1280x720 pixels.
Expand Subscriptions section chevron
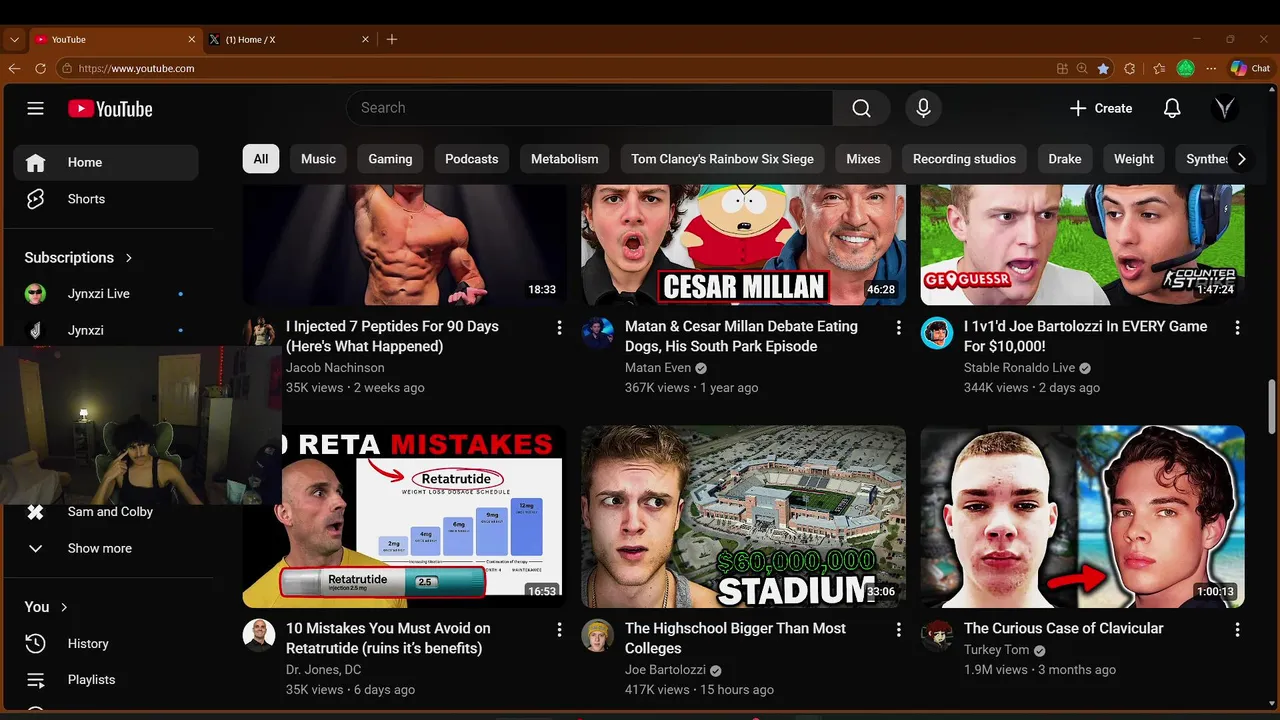tap(129, 258)
